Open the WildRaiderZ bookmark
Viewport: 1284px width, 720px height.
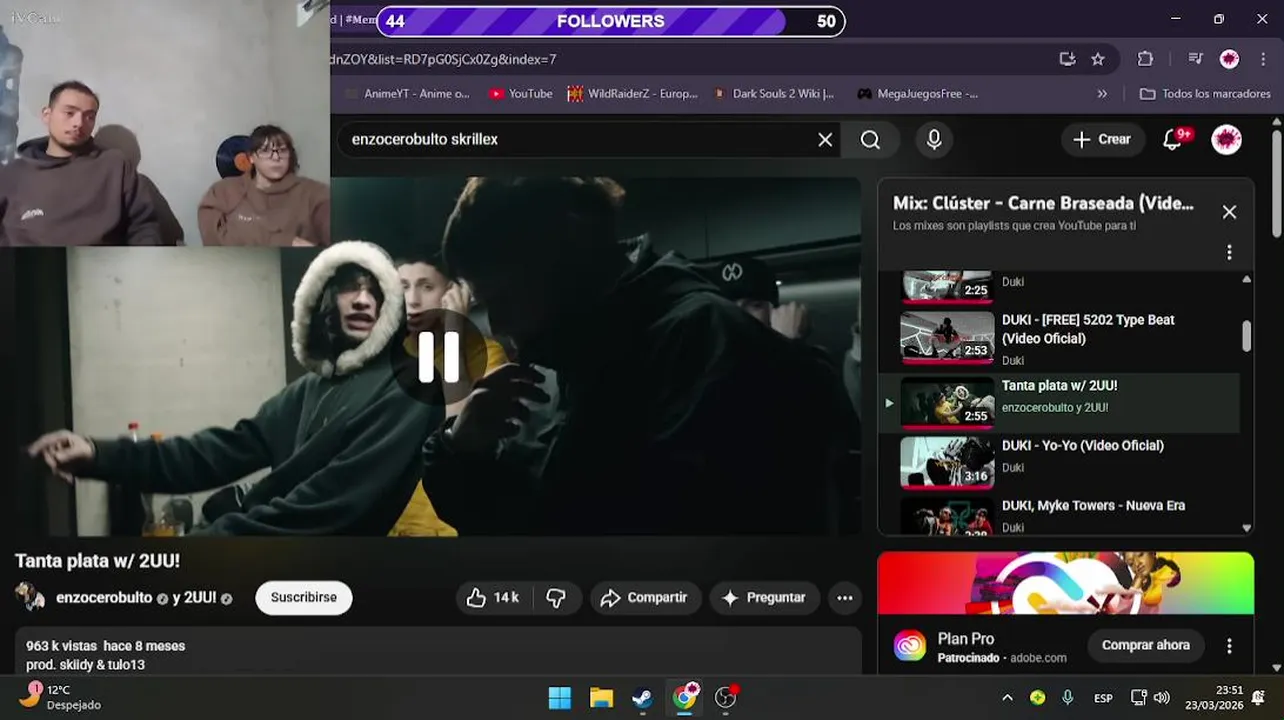[633, 94]
